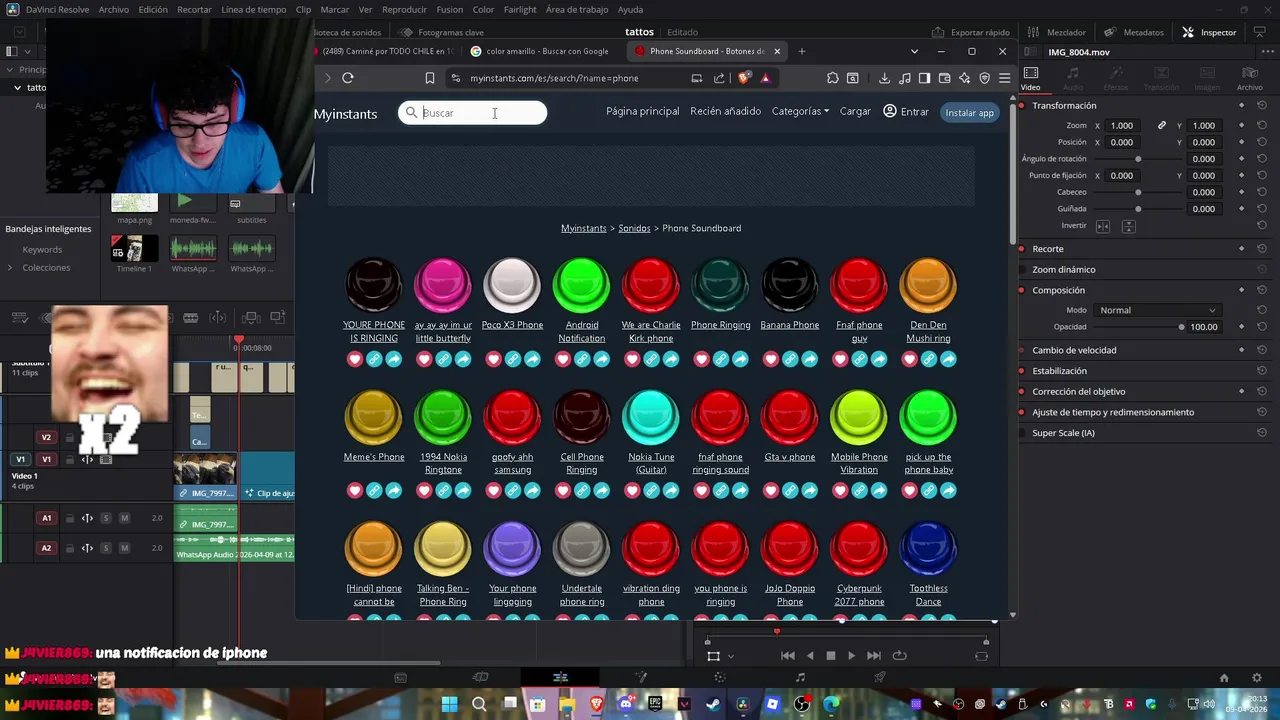
Task: Flip clip vertically in Invertir row
Action: coord(1128,226)
